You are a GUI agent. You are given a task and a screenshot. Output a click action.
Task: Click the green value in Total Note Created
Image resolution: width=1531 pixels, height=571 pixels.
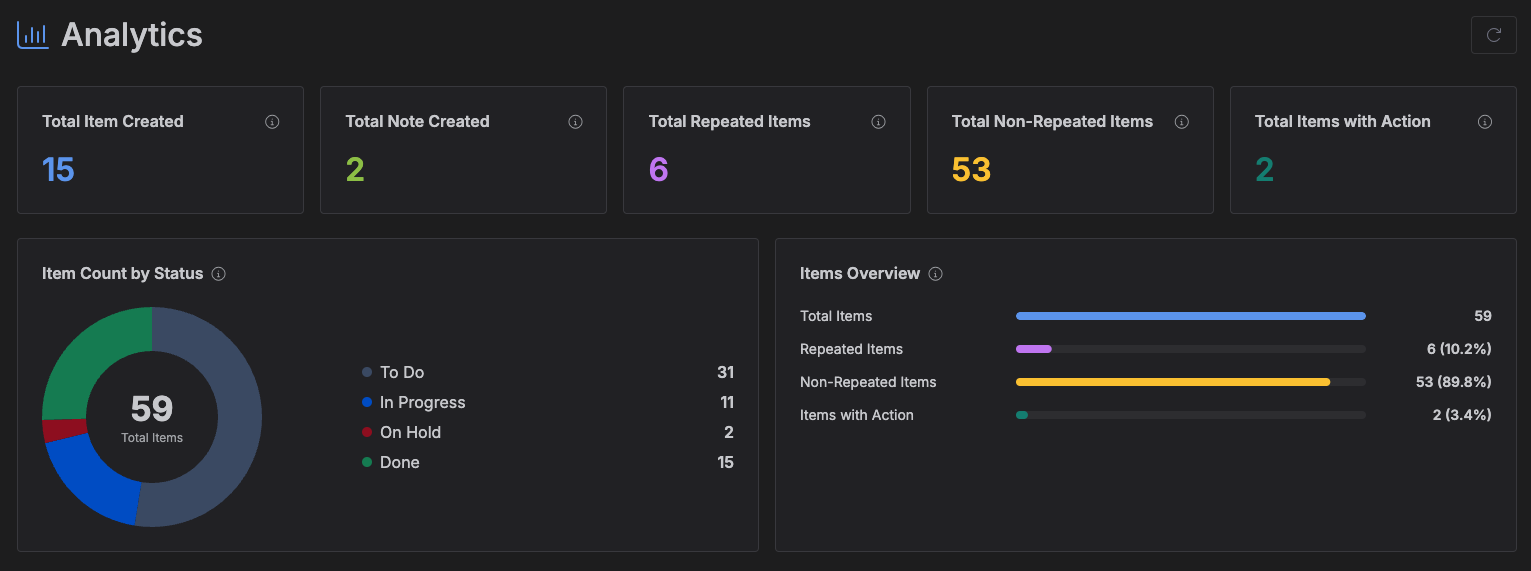(355, 169)
